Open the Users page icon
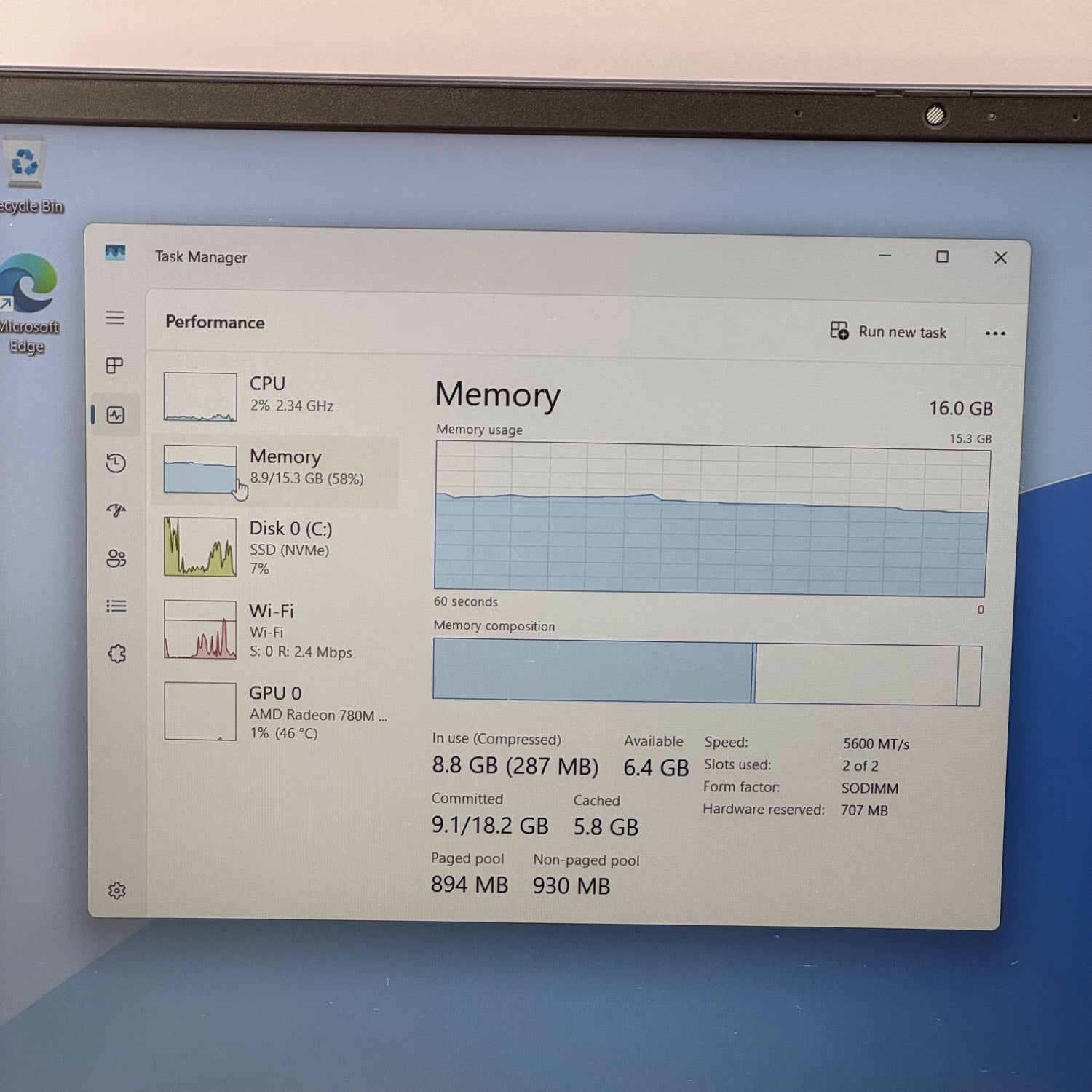 click(x=116, y=558)
